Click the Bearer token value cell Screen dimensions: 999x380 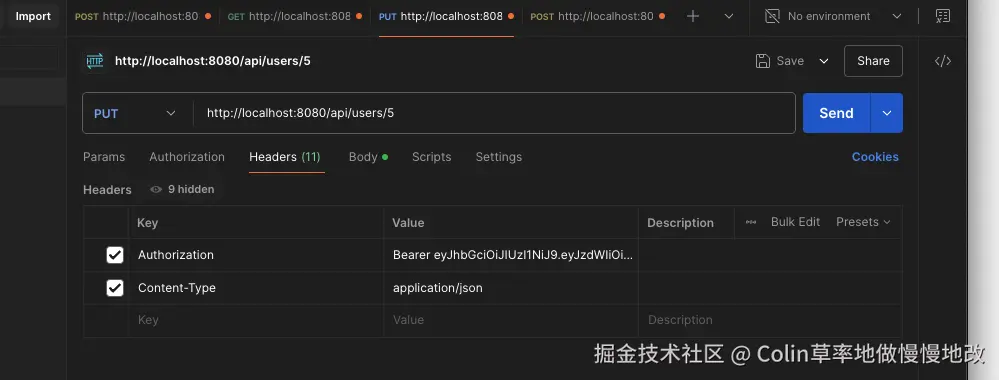coord(511,255)
